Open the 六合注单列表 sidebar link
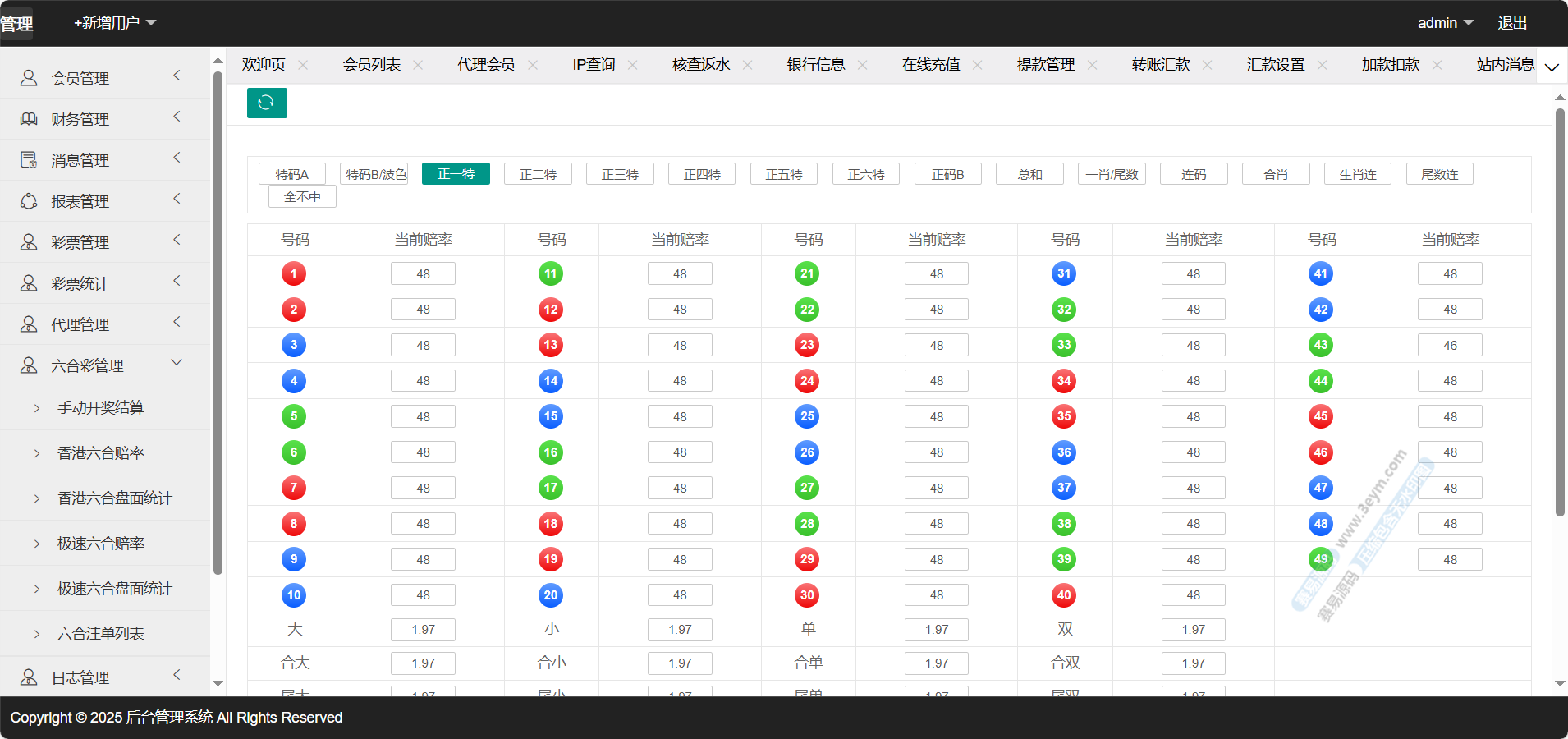This screenshot has width=1568, height=739. pos(101,634)
